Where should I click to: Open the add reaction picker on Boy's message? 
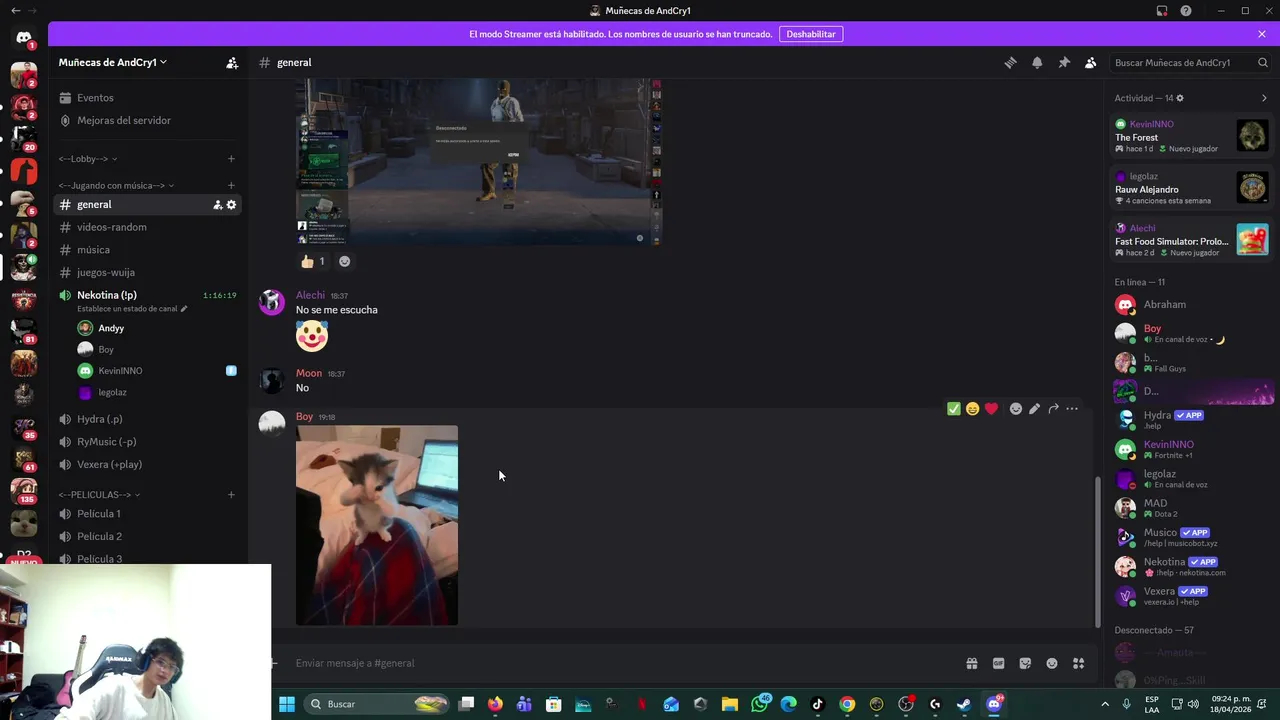1016,409
